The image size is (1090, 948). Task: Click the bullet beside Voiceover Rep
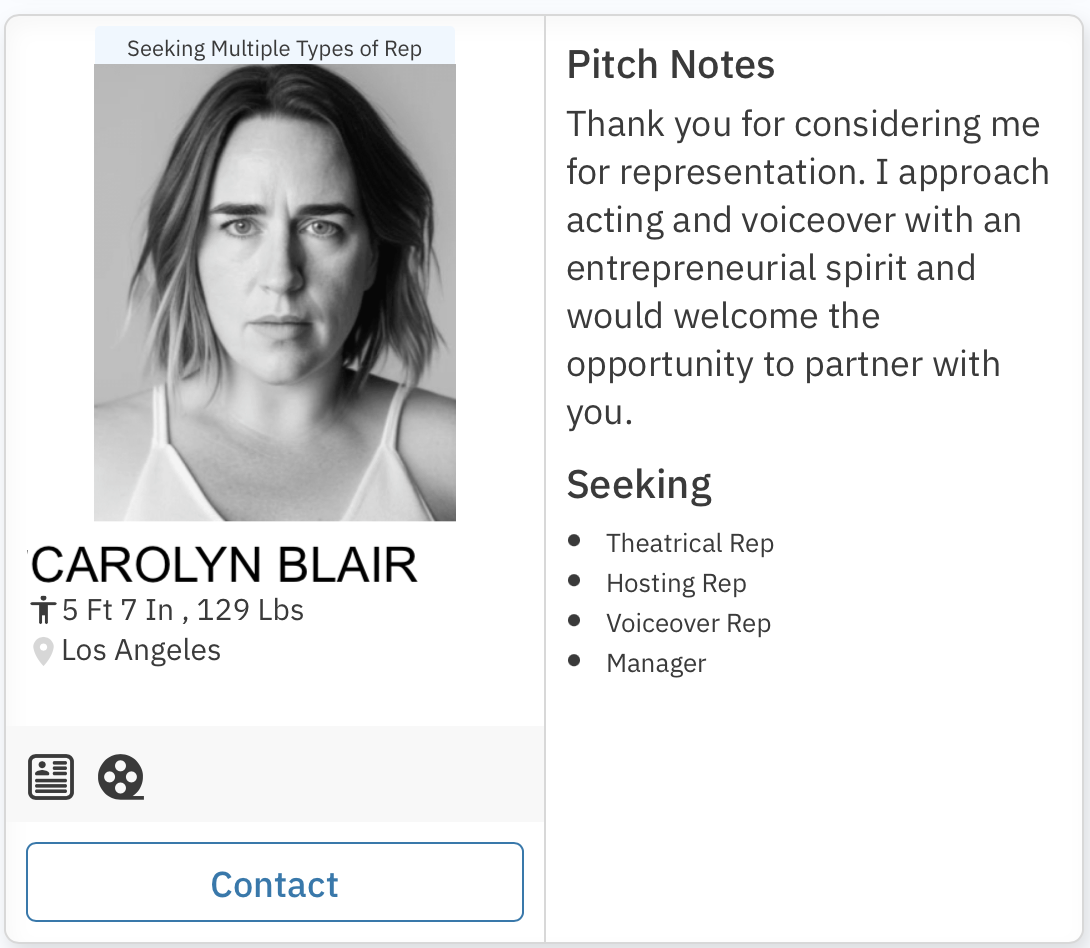tap(574, 621)
